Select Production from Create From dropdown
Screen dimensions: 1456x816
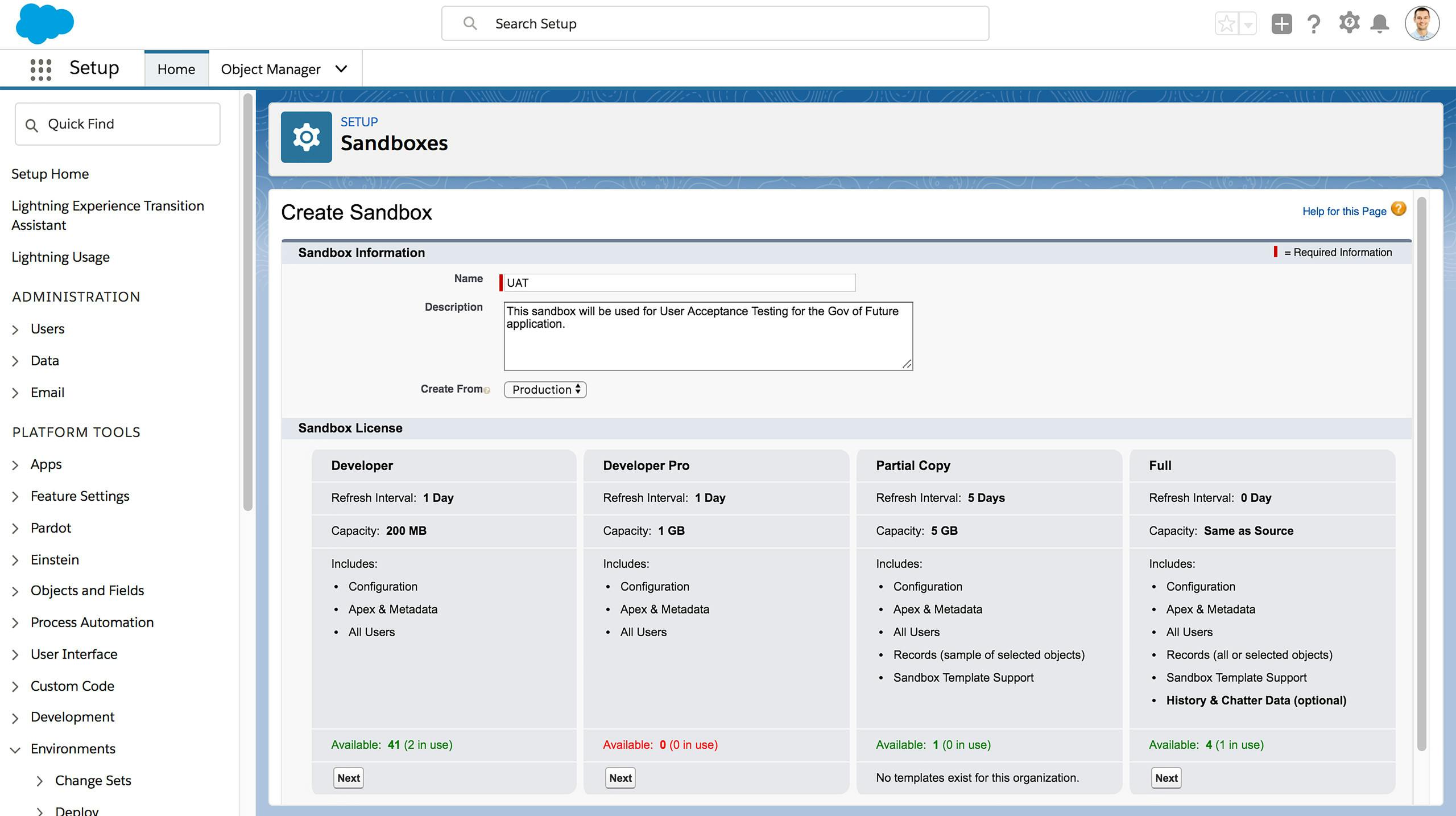[545, 389]
